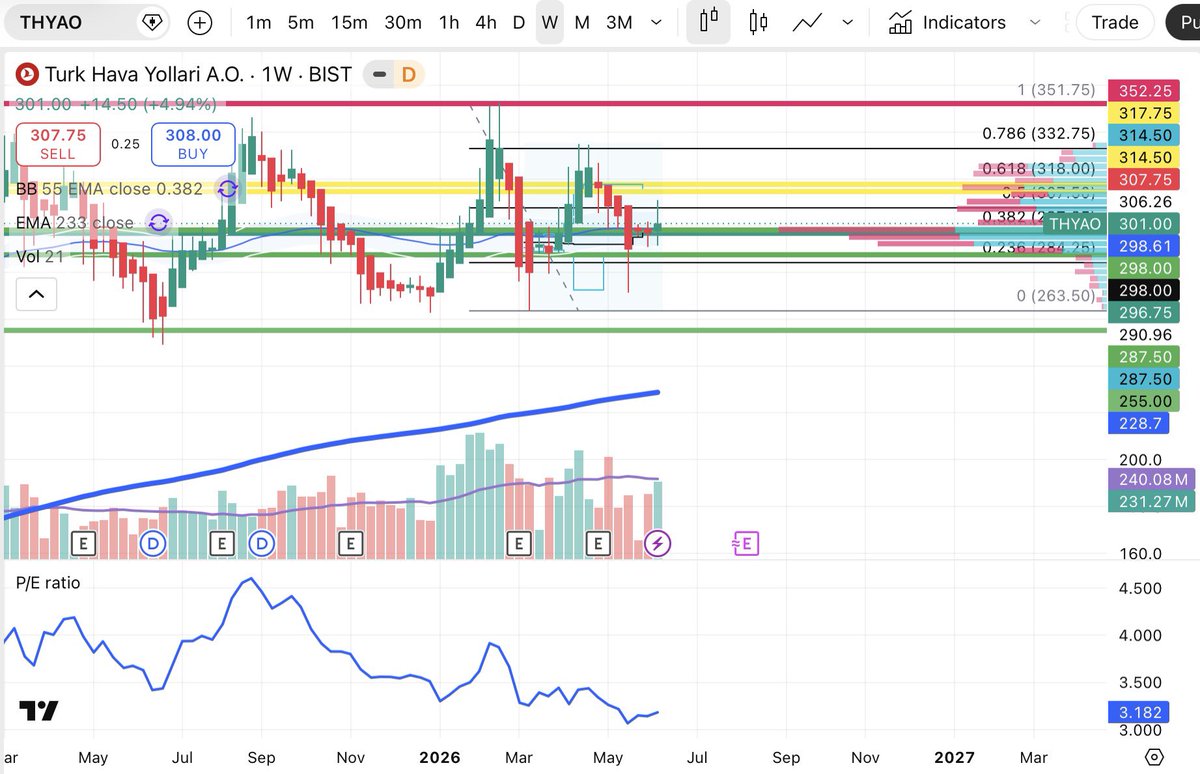Toggle the pill switch beside BIST
The width and height of the screenshot is (1200, 774).
point(378,74)
